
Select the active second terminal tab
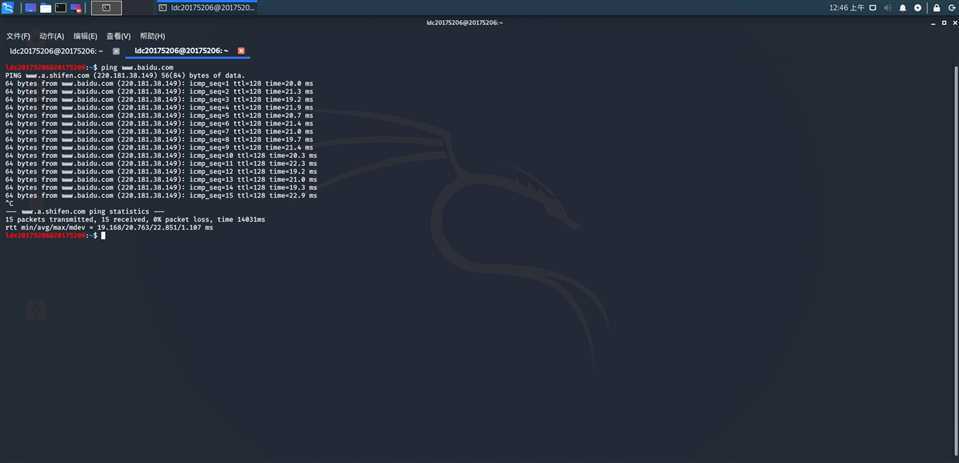(182, 51)
